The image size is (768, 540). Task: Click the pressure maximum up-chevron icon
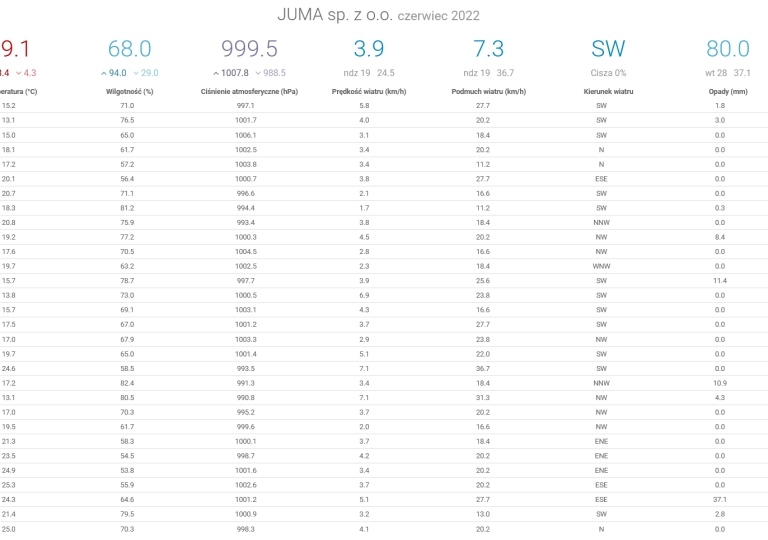click(x=215, y=73)
